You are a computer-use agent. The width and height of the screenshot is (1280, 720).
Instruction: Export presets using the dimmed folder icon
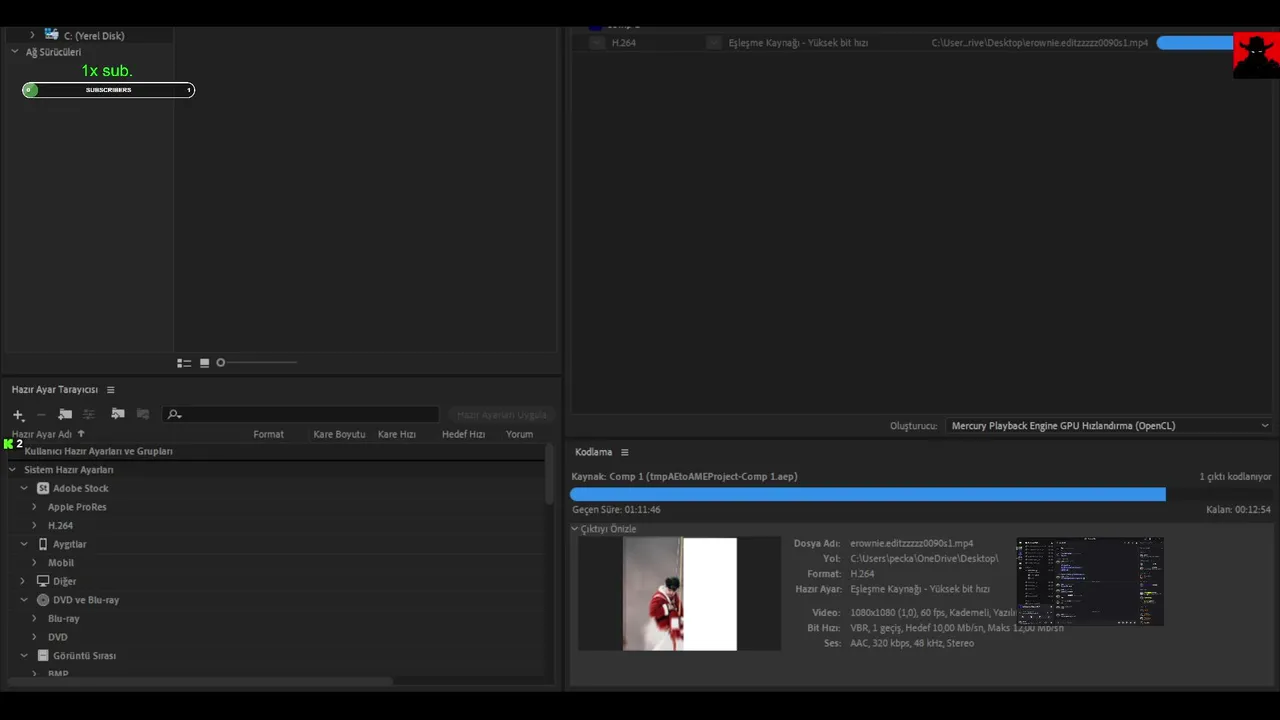143,414
